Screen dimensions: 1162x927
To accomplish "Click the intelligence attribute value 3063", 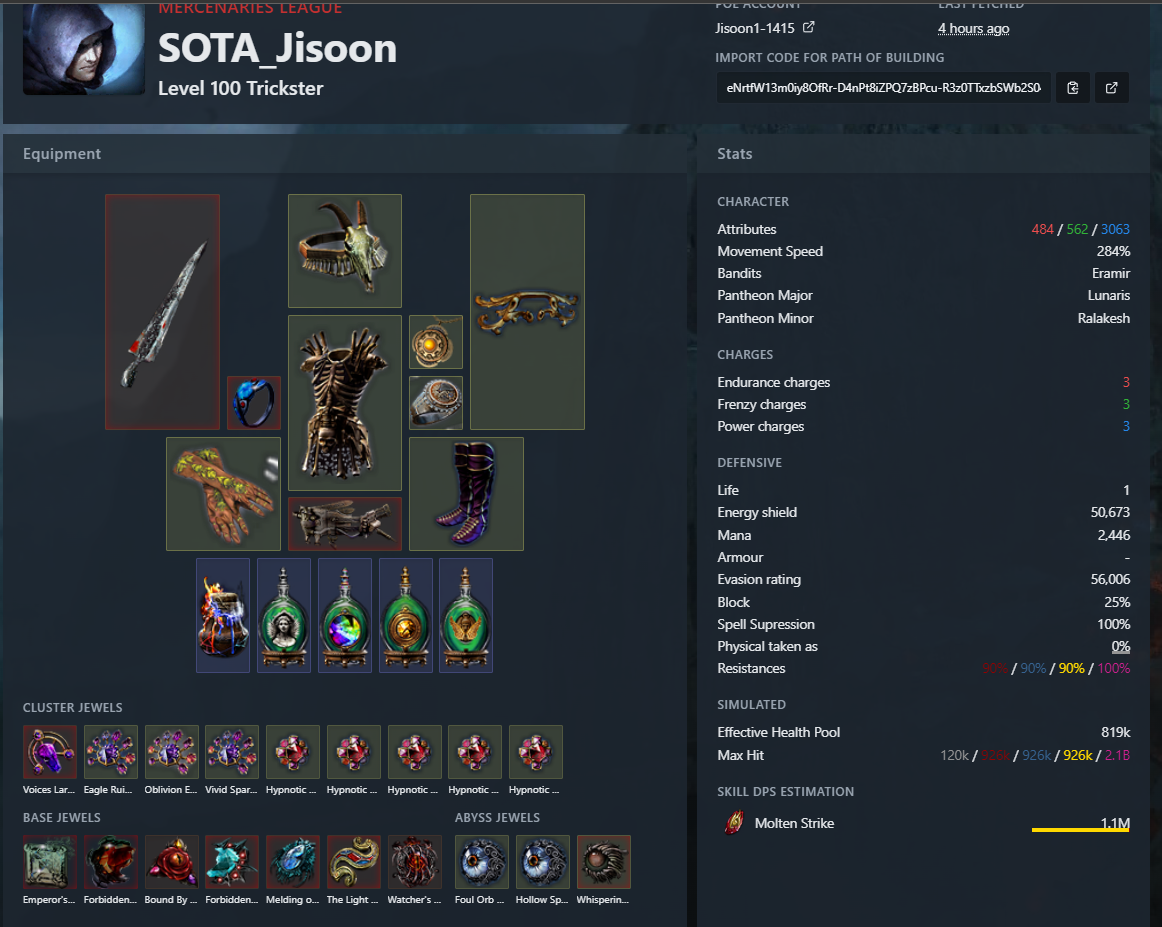I will pos(1115,229).
